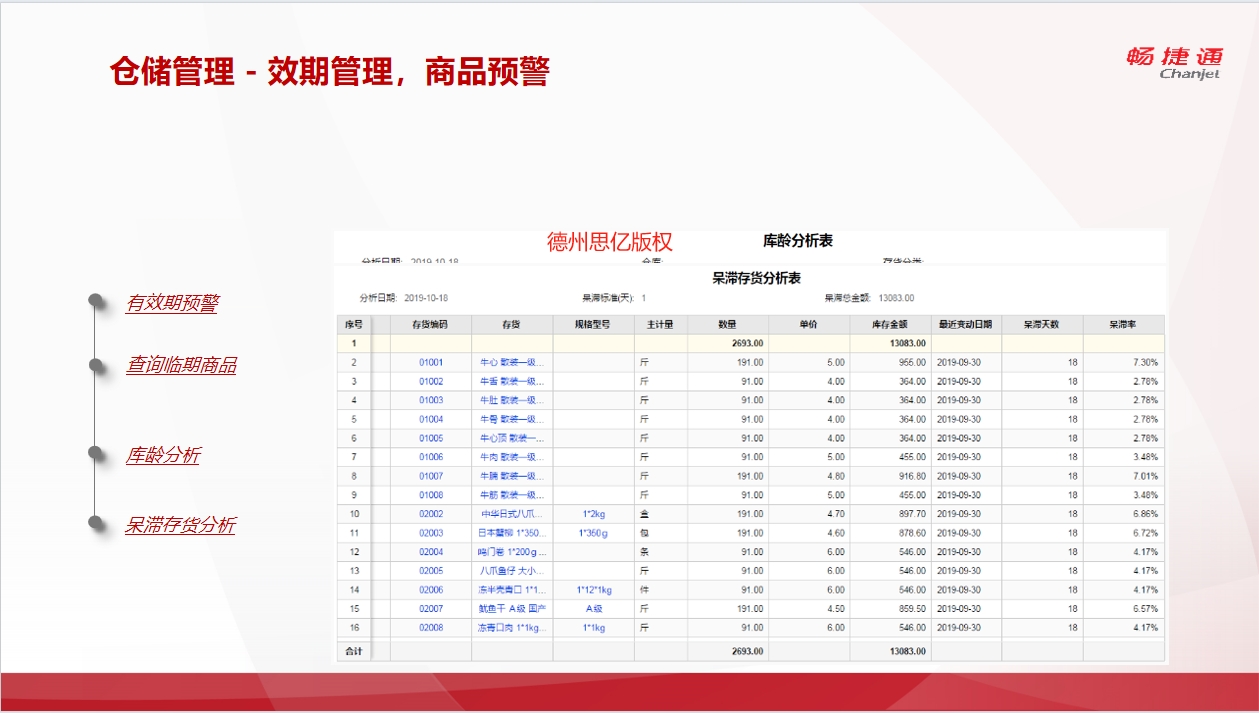This screenshot has width=1259, height=713.
Task: Click the 存货 column header
Action: pyautogui.click(x=511, y=324)
